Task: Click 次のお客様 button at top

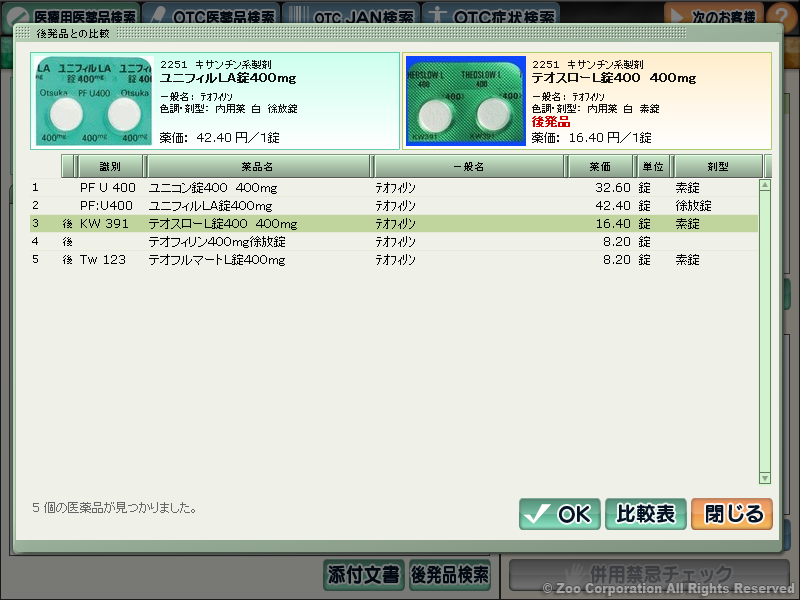Action: coord(714,15)
